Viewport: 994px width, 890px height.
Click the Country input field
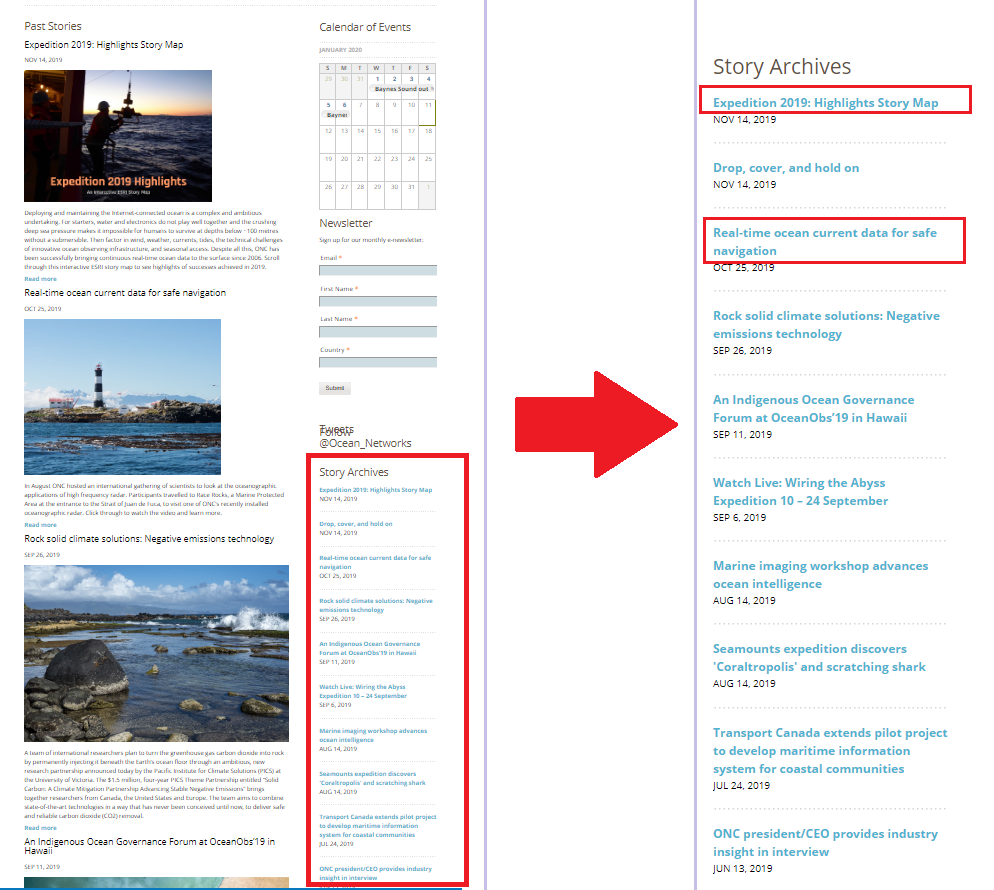click(x=378, y=363)
